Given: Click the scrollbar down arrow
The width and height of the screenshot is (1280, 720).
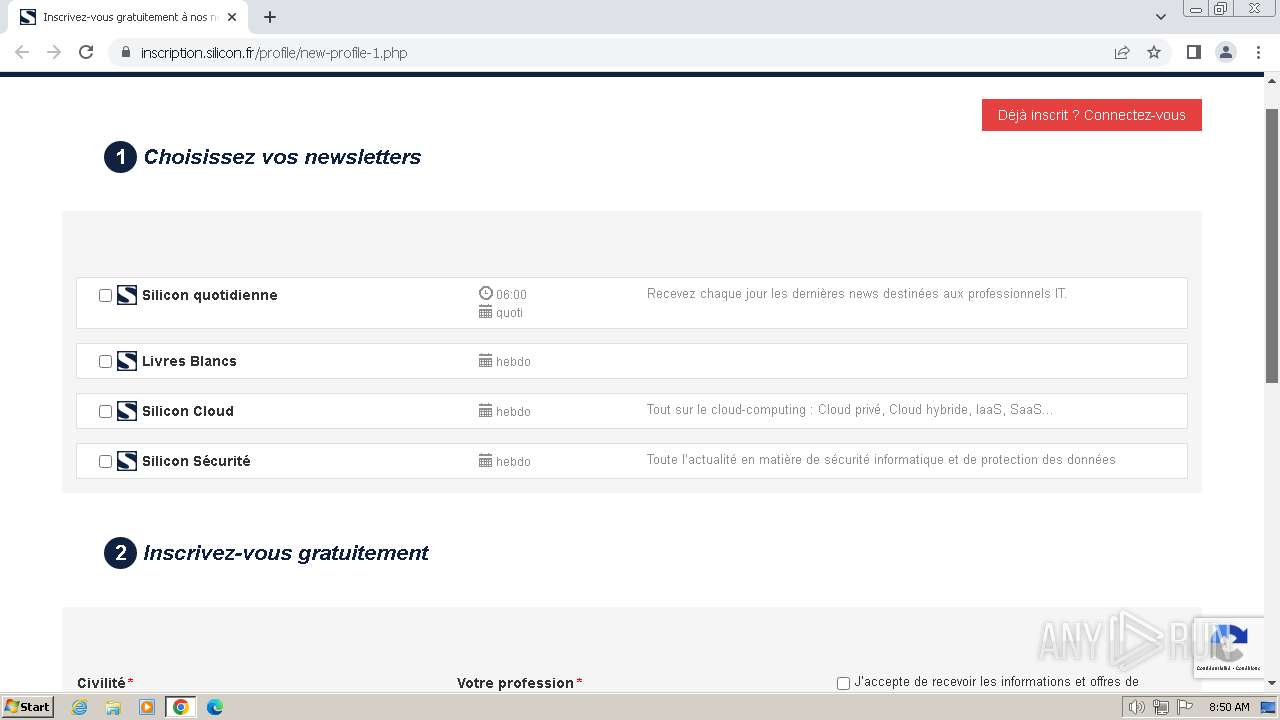Looking at the screenshot, I should (x=1272, y=683).
